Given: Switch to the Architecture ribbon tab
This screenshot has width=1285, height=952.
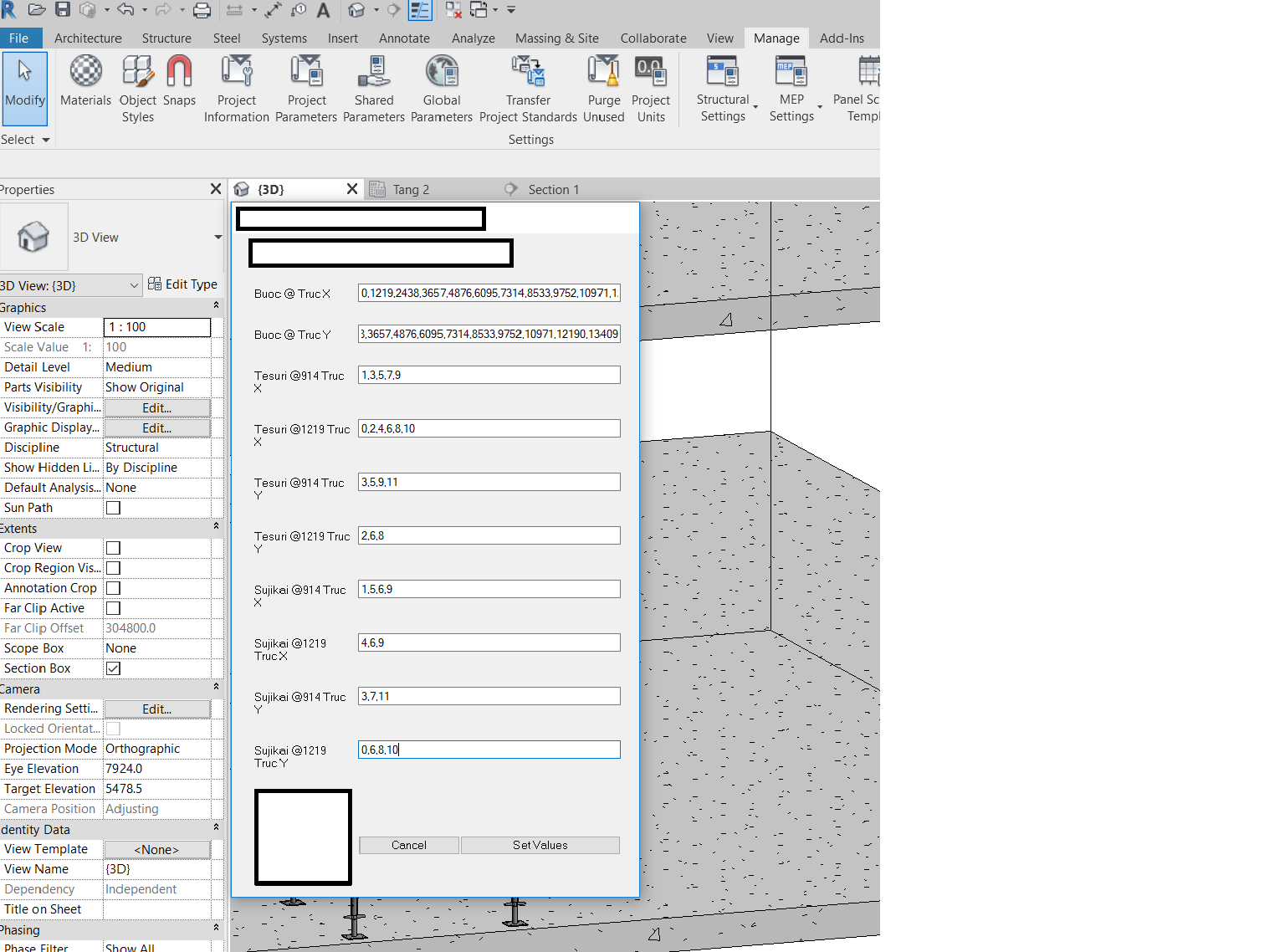Looking at the screenshot, I should pyautogui.click(x=88, y=38).
